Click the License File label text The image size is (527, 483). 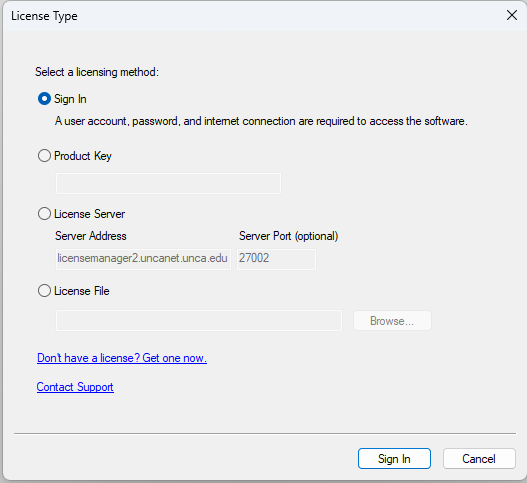[82, 291]
